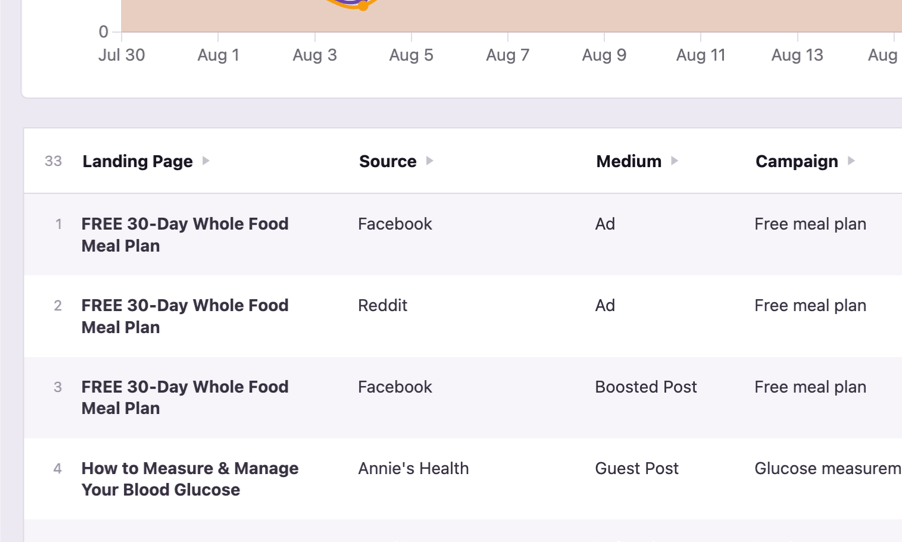Expand the arrow beside Campaign header

point(851,161)
